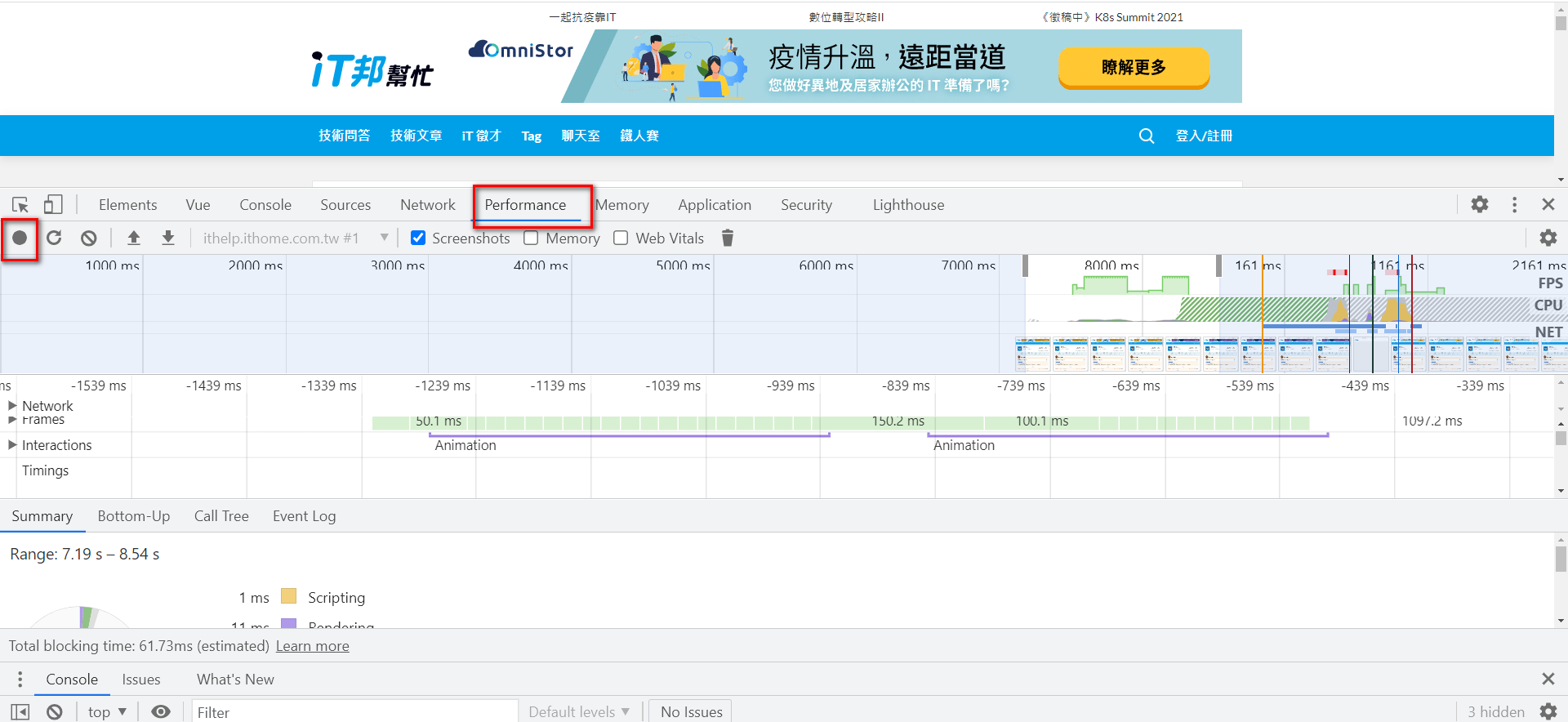Viewport: 1568px width, 722px height.
Task: Select the Bottom-Up tab
Action: (x=134, y=516)
